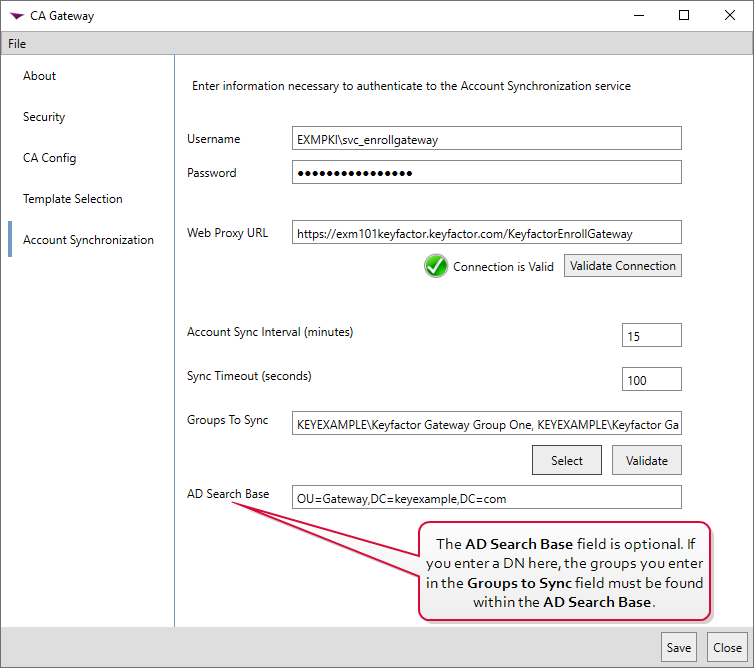Click the Validate button for groups
Viewport: 754px width, 668px height.
(646, 460)
